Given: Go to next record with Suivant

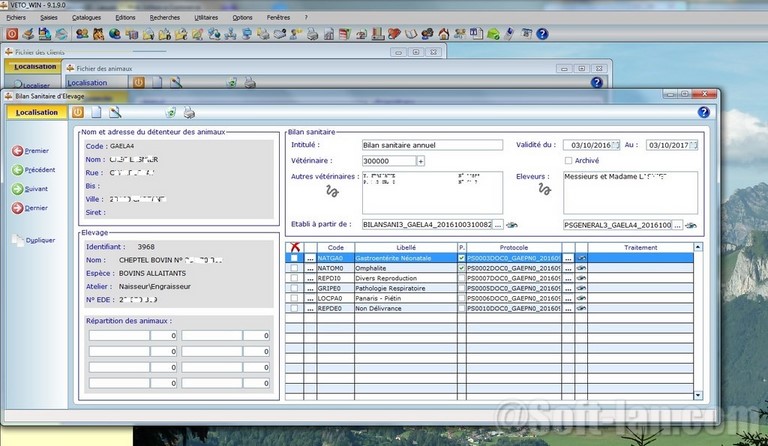Looking at the screenshot, I should pyautogui.click(x=35, y=188).
